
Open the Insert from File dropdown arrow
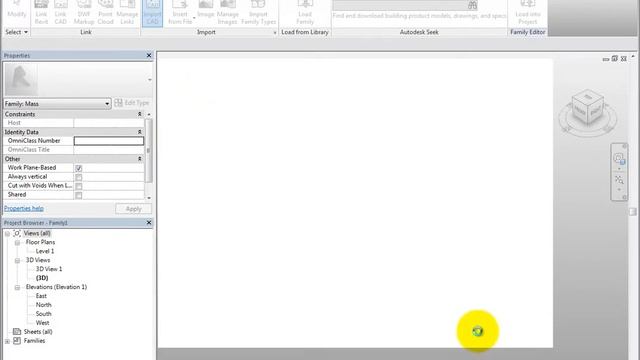pos(194,18)
